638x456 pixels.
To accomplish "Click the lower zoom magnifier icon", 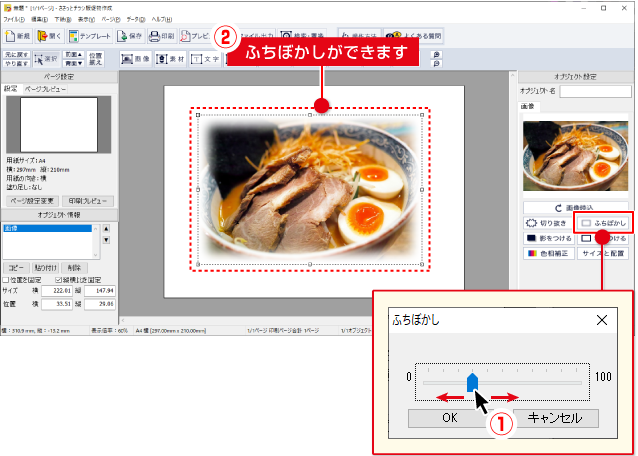I will pyautogui.click(x=436, y=63).
